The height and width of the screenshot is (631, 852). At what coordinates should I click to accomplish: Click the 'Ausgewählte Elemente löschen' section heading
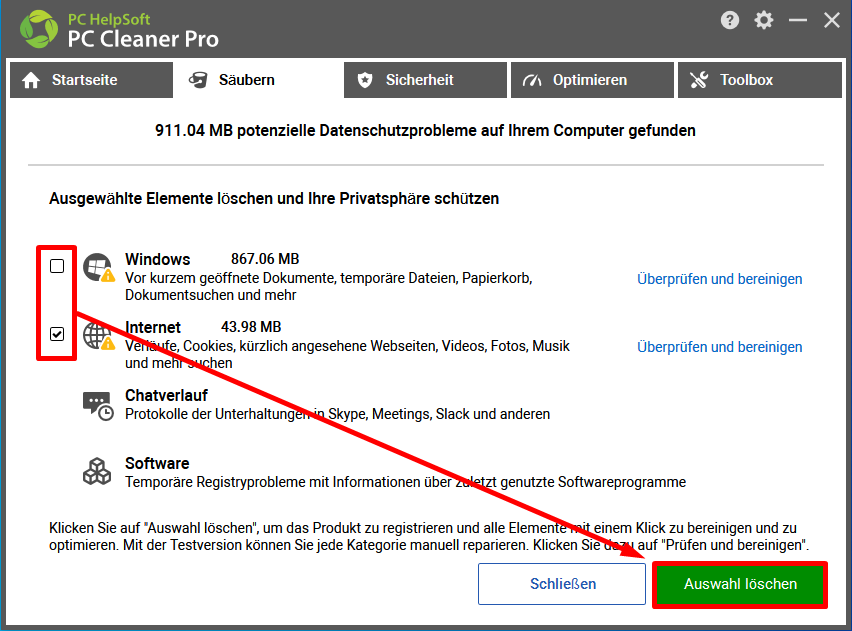[x=274, y=198]
